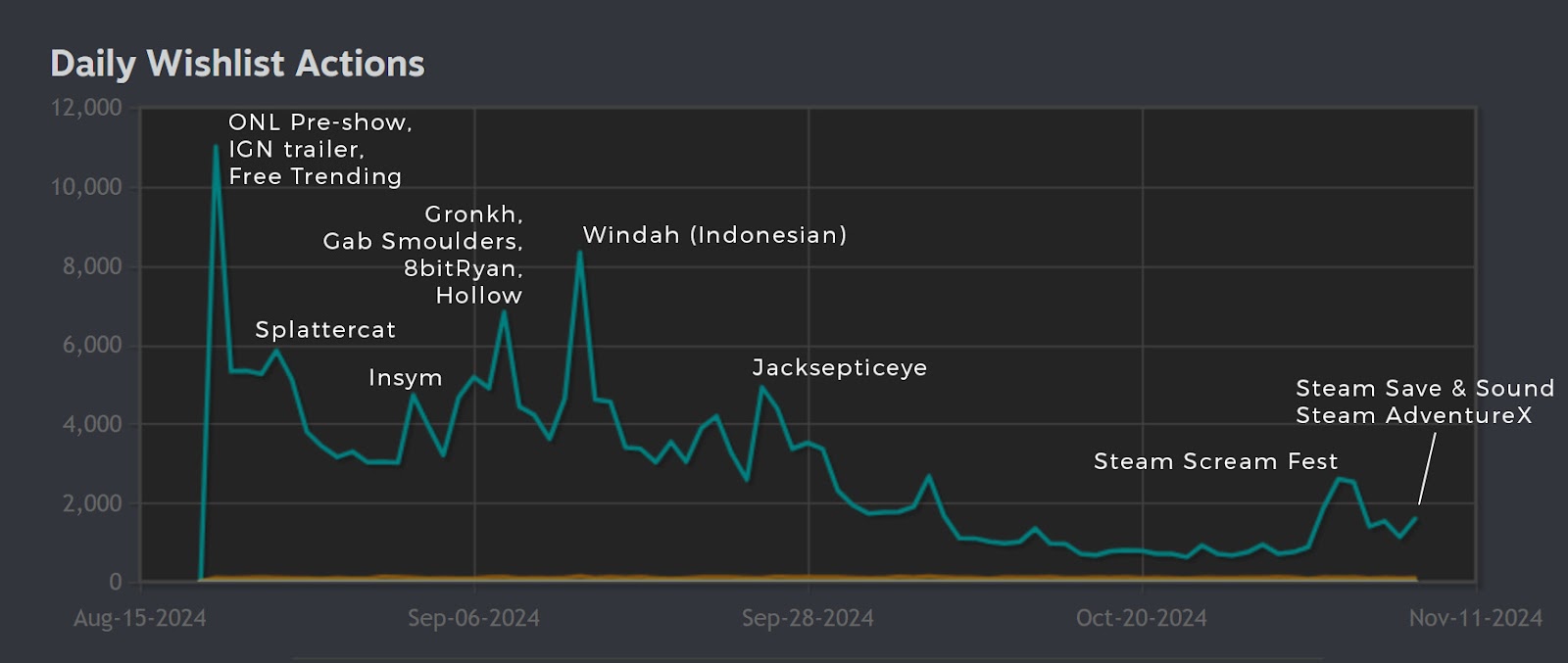
Task: Click the Sep-28-2024 date axis label
Action: coord(808,618)
